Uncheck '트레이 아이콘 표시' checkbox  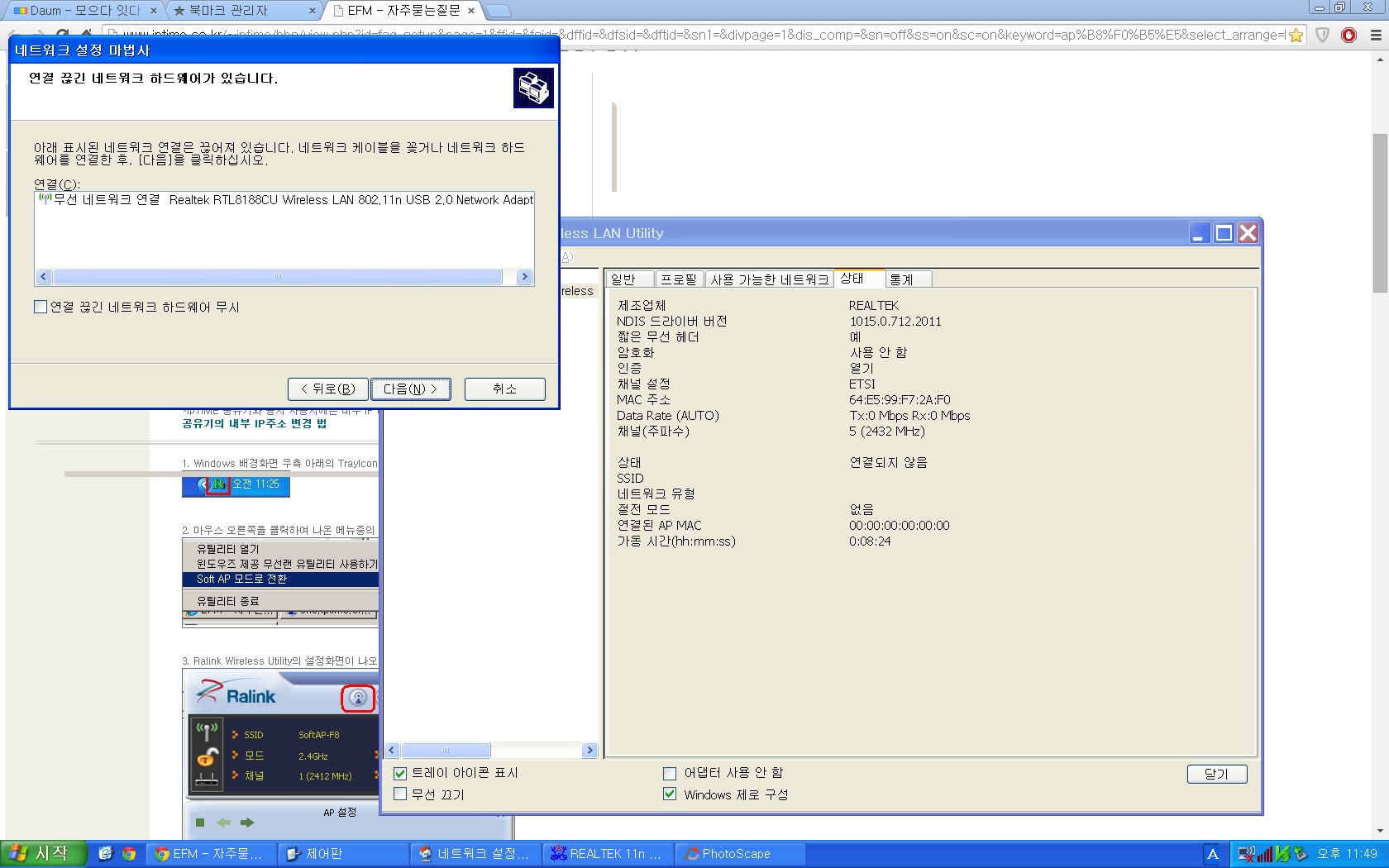point(400,773)
